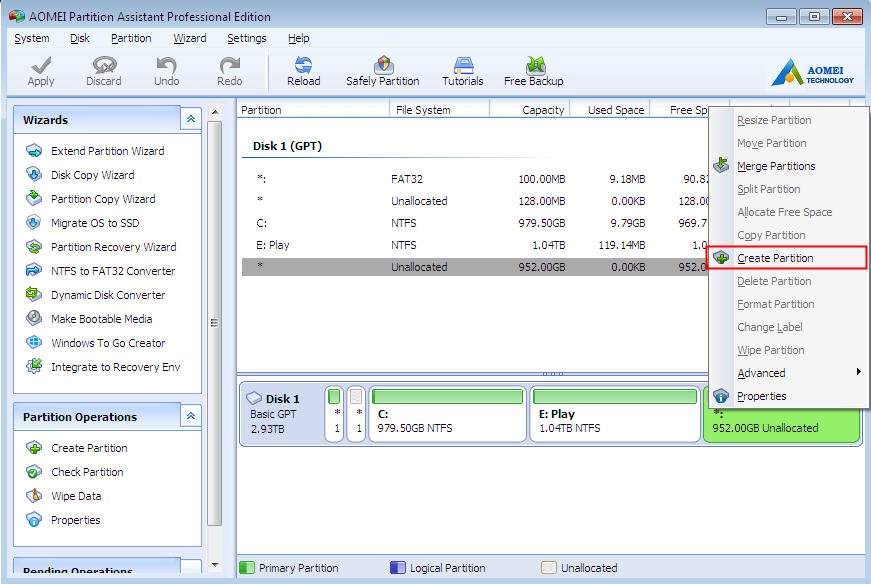Open the Partition Recovery Wizard
The width and height of the screenshot is (871, 584).
tap(114, 247)
